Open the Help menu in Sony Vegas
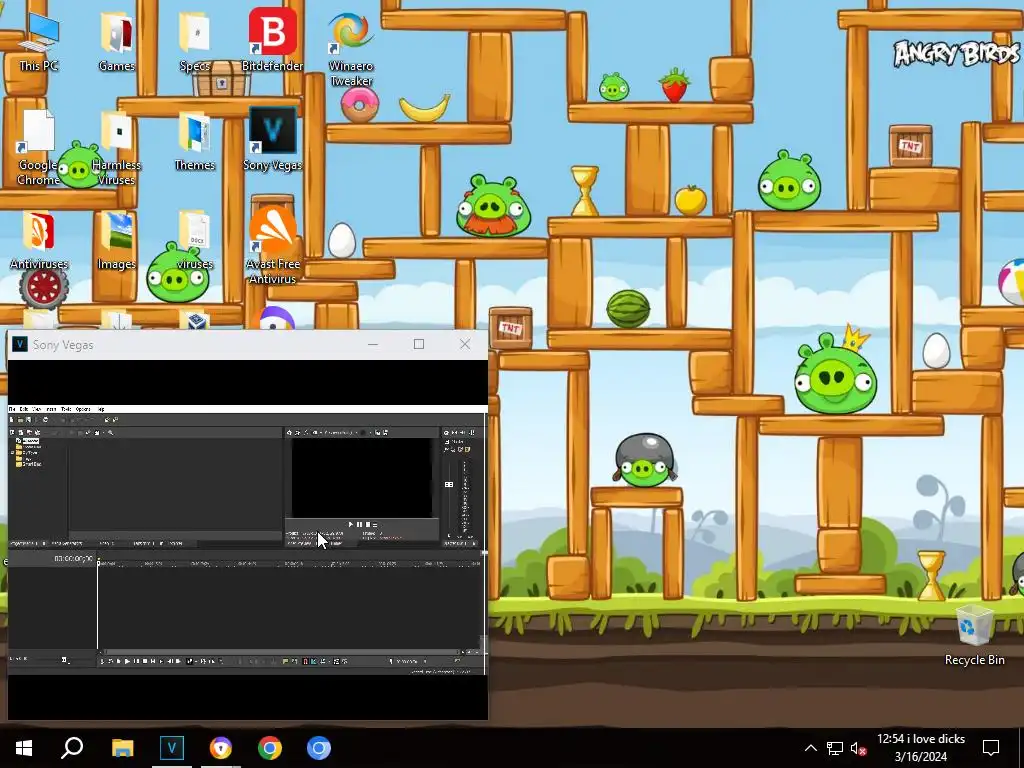Screen dimensions: 1024x768 click(x=101, y=409)
